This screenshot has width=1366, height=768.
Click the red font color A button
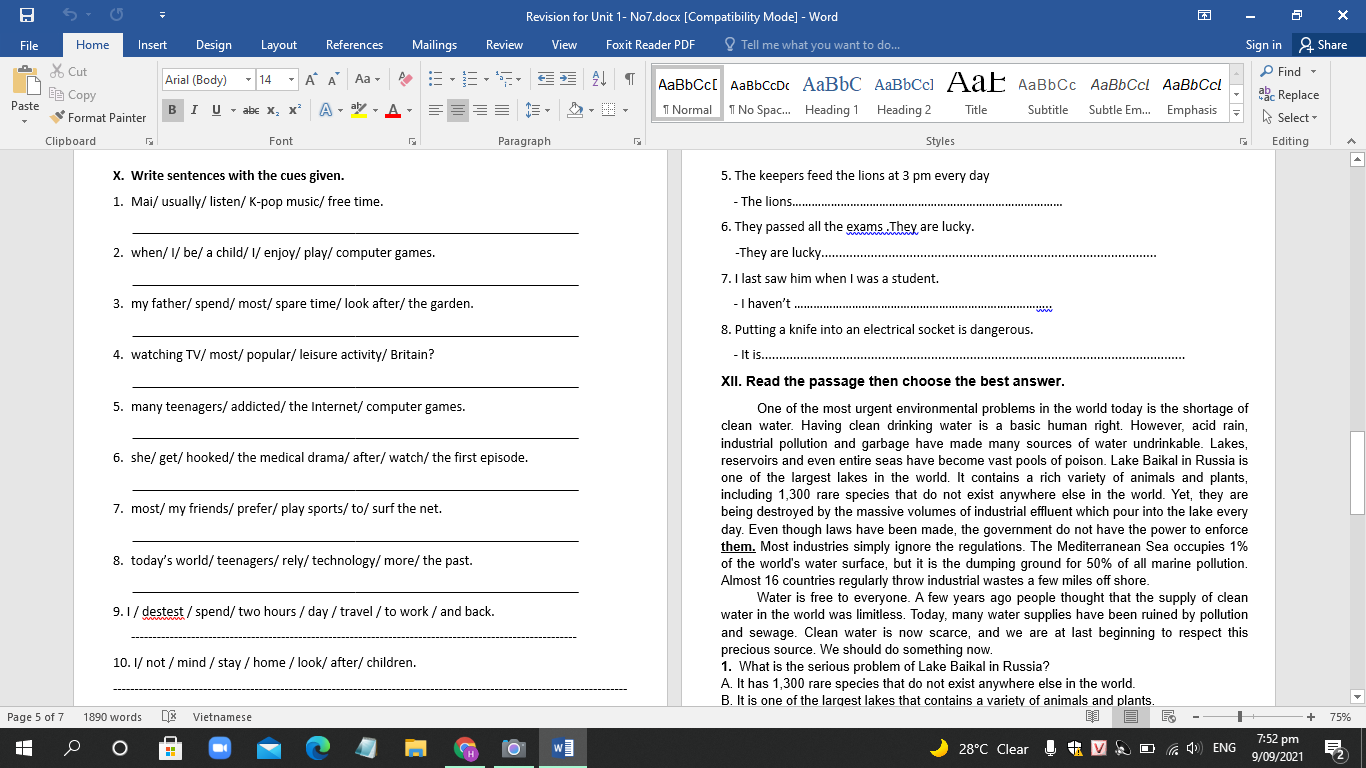coord(393,110)
